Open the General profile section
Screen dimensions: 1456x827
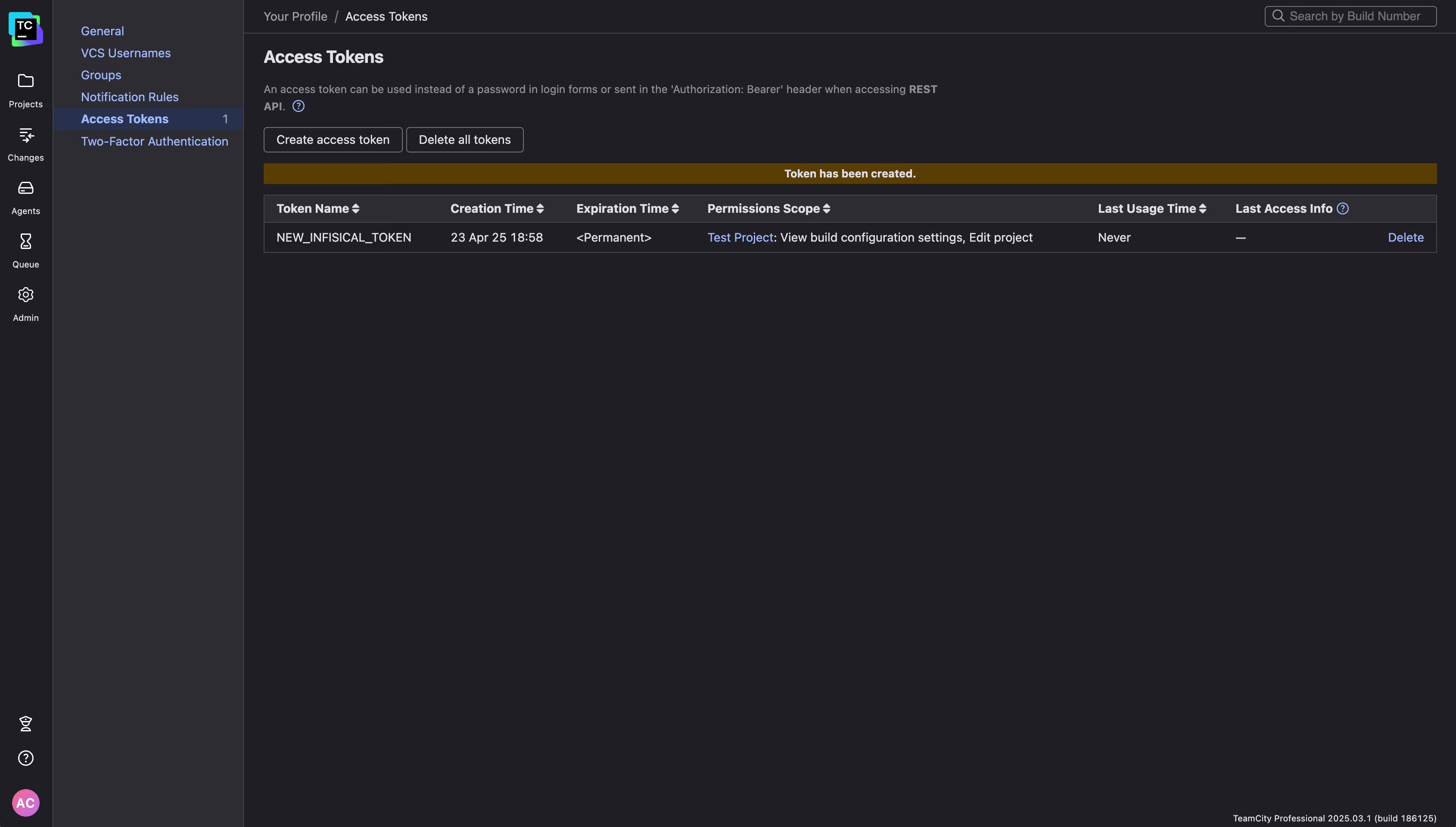pyautogui.click(x=102, y=31)
